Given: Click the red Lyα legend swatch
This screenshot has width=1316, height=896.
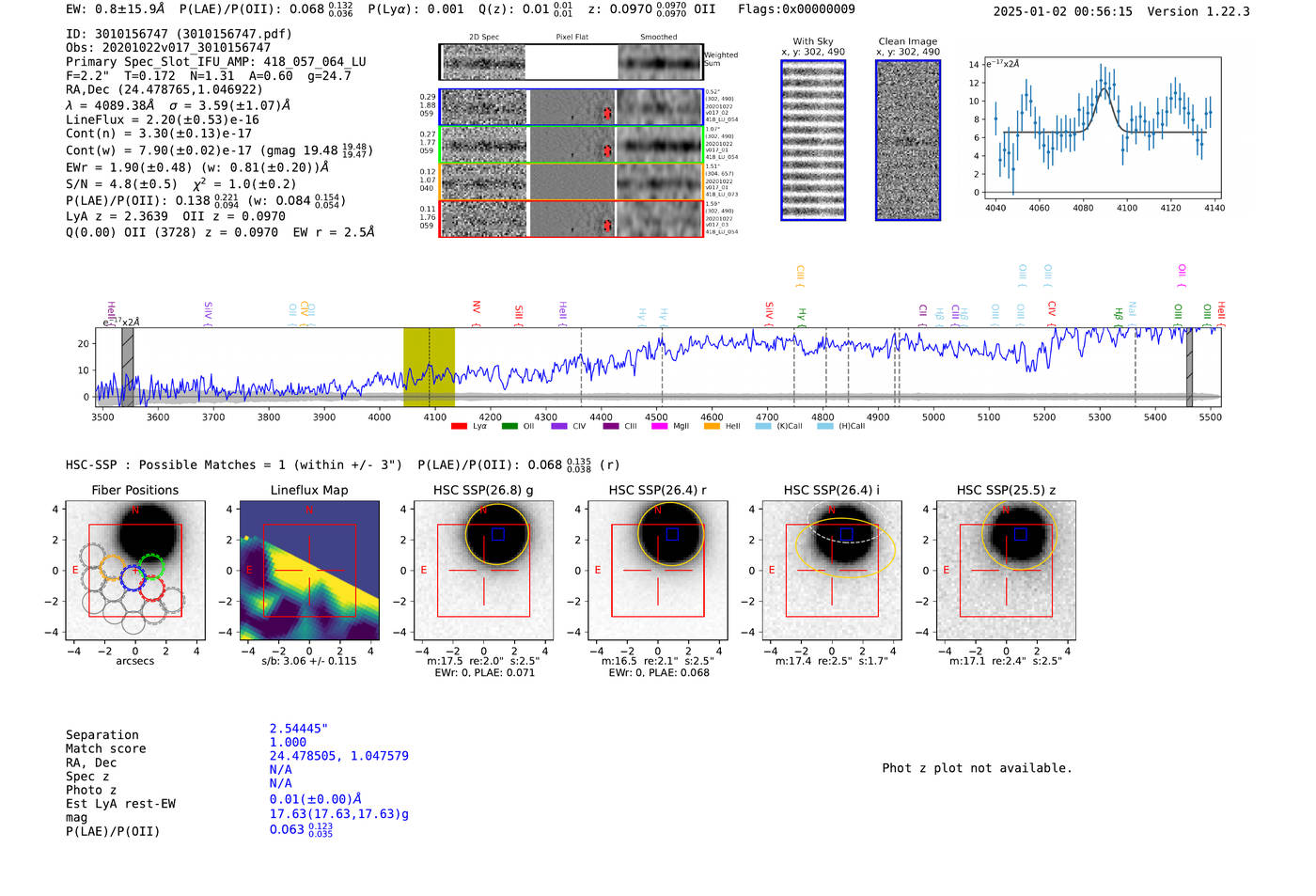Looking at the screenshot, I should tap(459, 426).
